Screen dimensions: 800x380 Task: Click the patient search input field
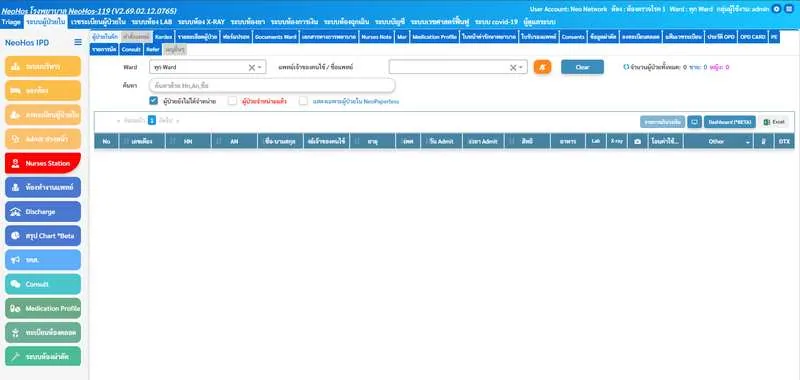[x=272, y=85]
